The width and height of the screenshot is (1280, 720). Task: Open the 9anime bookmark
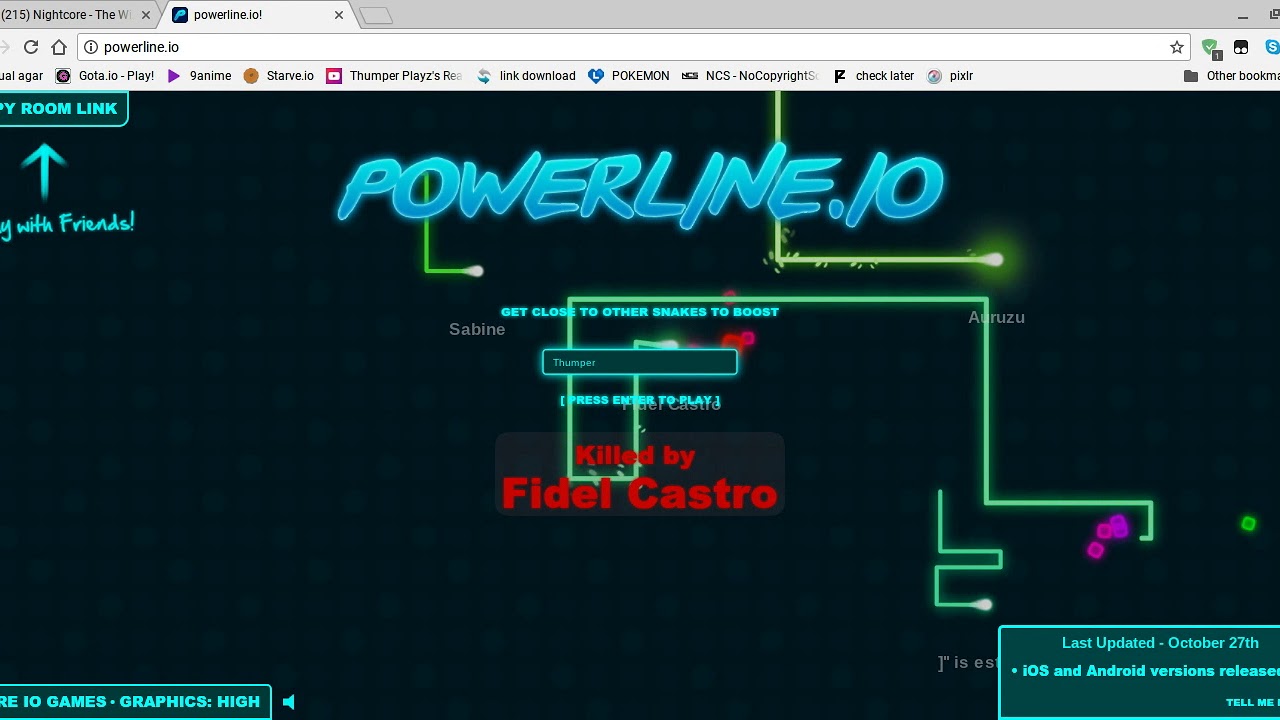click(199, 76)
